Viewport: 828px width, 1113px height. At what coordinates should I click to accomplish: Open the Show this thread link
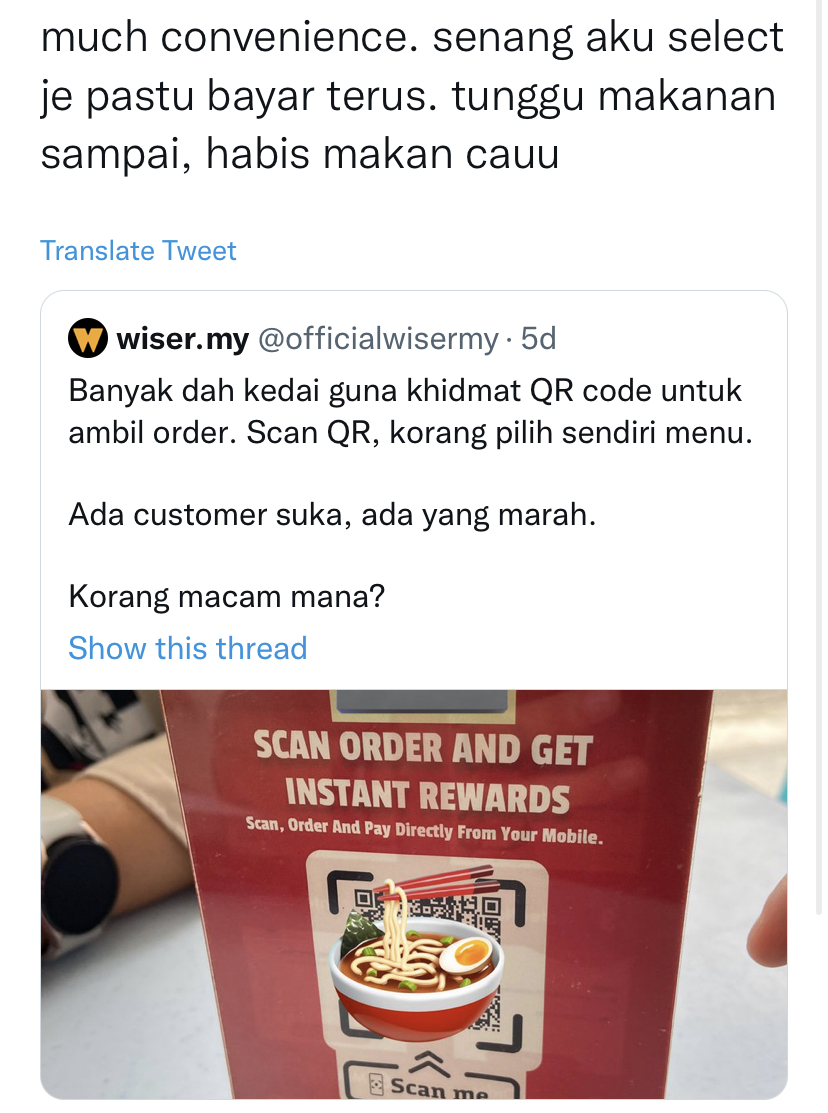pyautogui.click(x=187, y=648)
